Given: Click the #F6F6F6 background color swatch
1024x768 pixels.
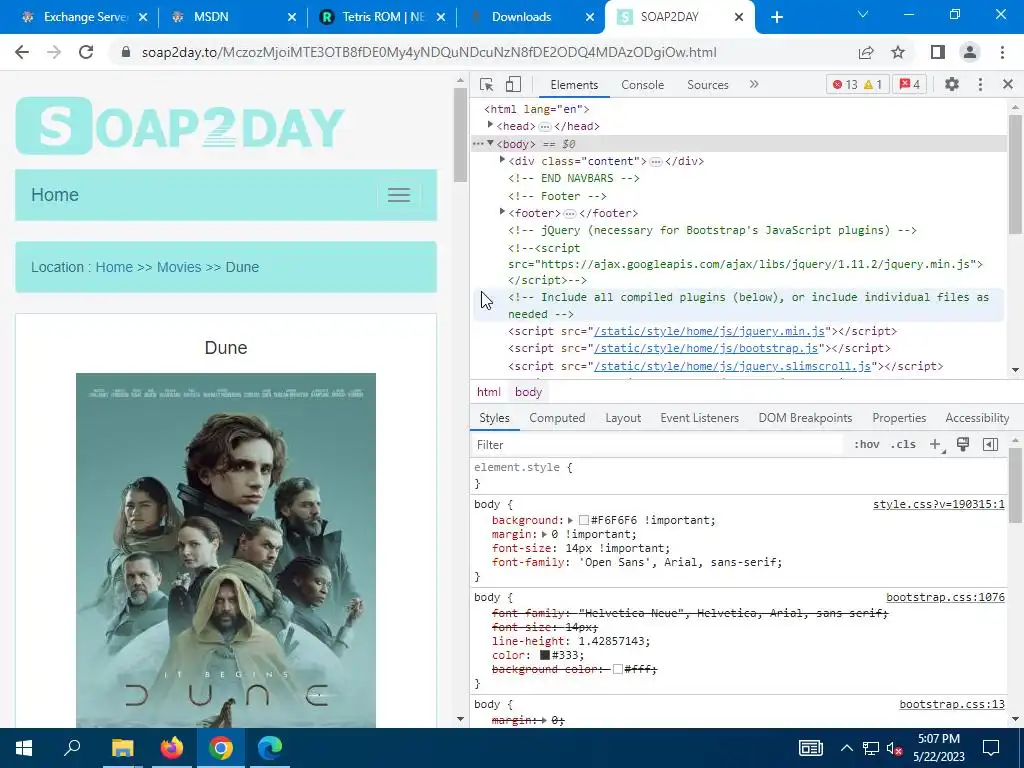Looking at the screenshot, I should [584, 520].
